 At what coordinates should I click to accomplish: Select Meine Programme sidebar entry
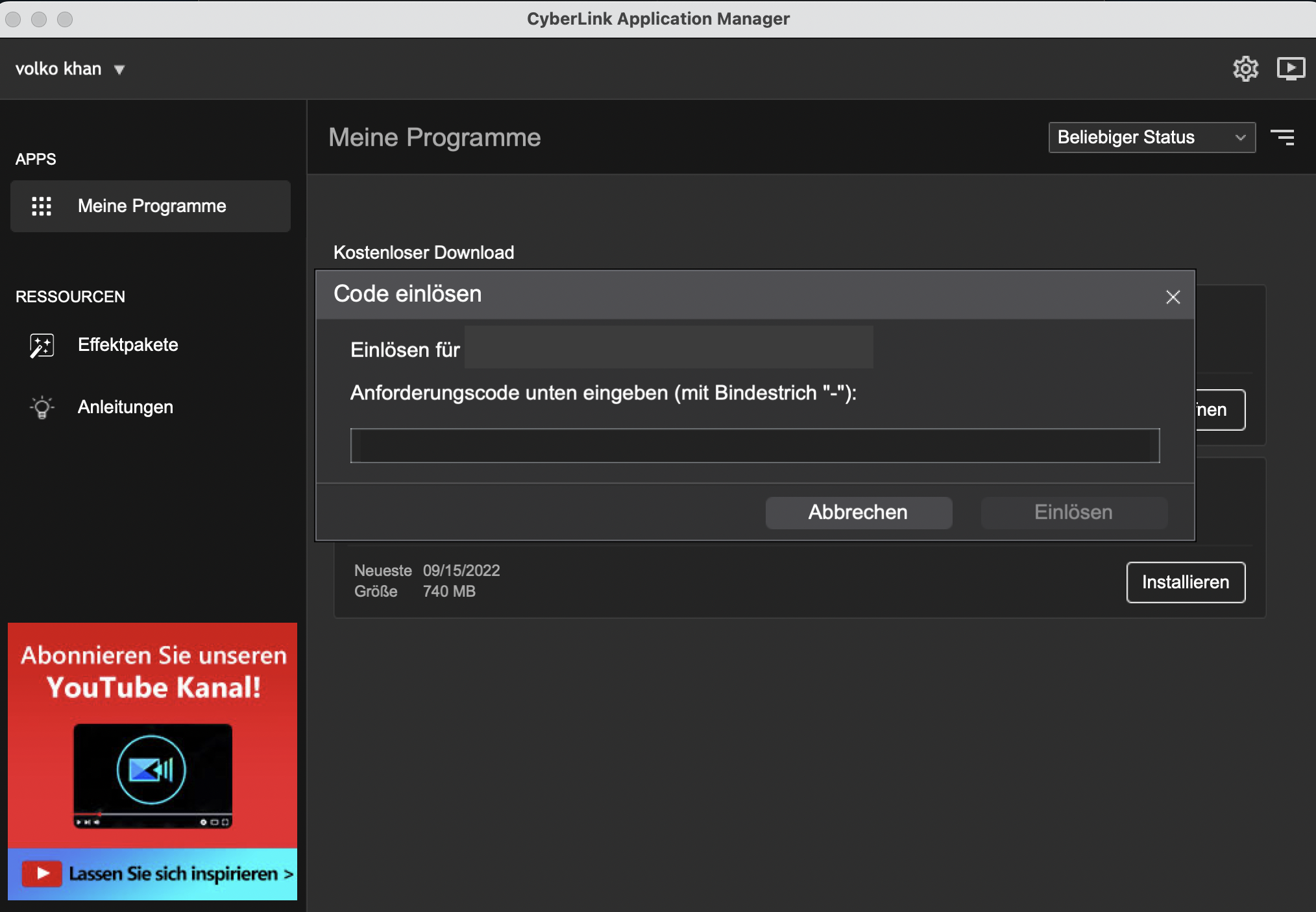[152, 206]
